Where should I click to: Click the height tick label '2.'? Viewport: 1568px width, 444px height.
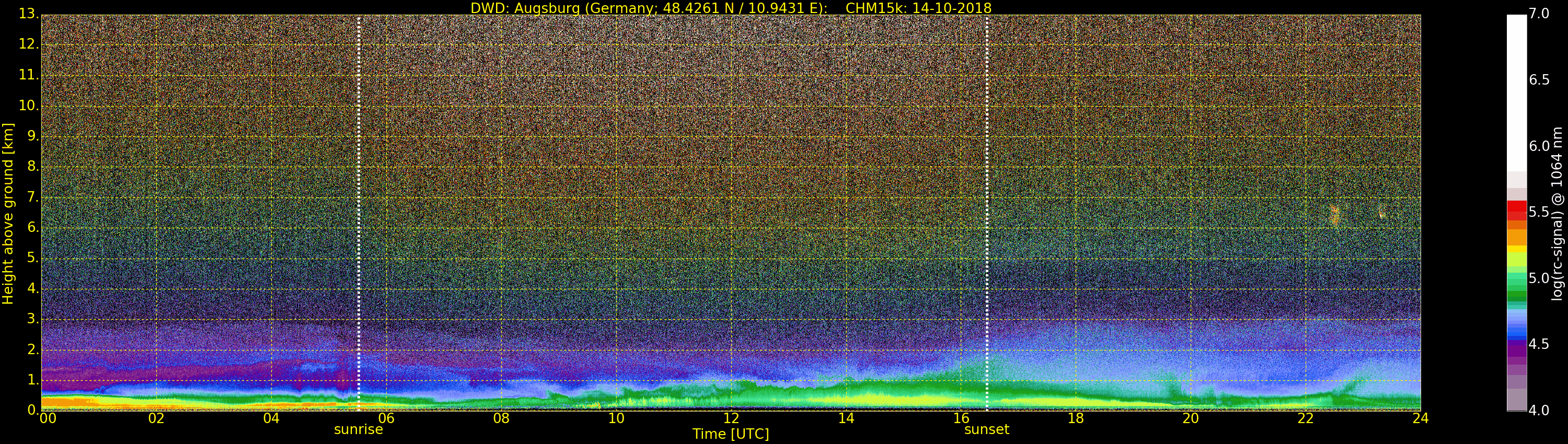pos(33,349)
